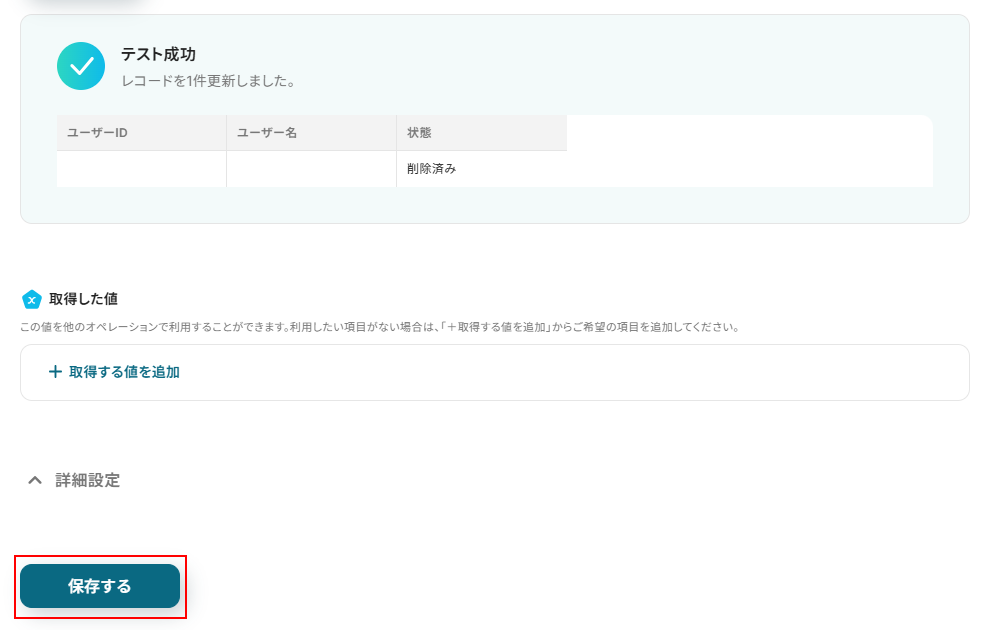This screenshot has width=1006, height=630.
Task: Select the 状態 column header
Action: pos(482,133)
